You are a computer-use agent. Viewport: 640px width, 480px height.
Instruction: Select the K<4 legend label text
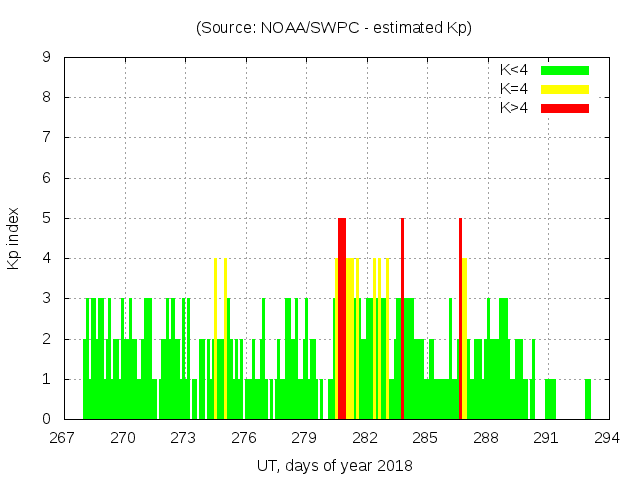coord(515,70)
